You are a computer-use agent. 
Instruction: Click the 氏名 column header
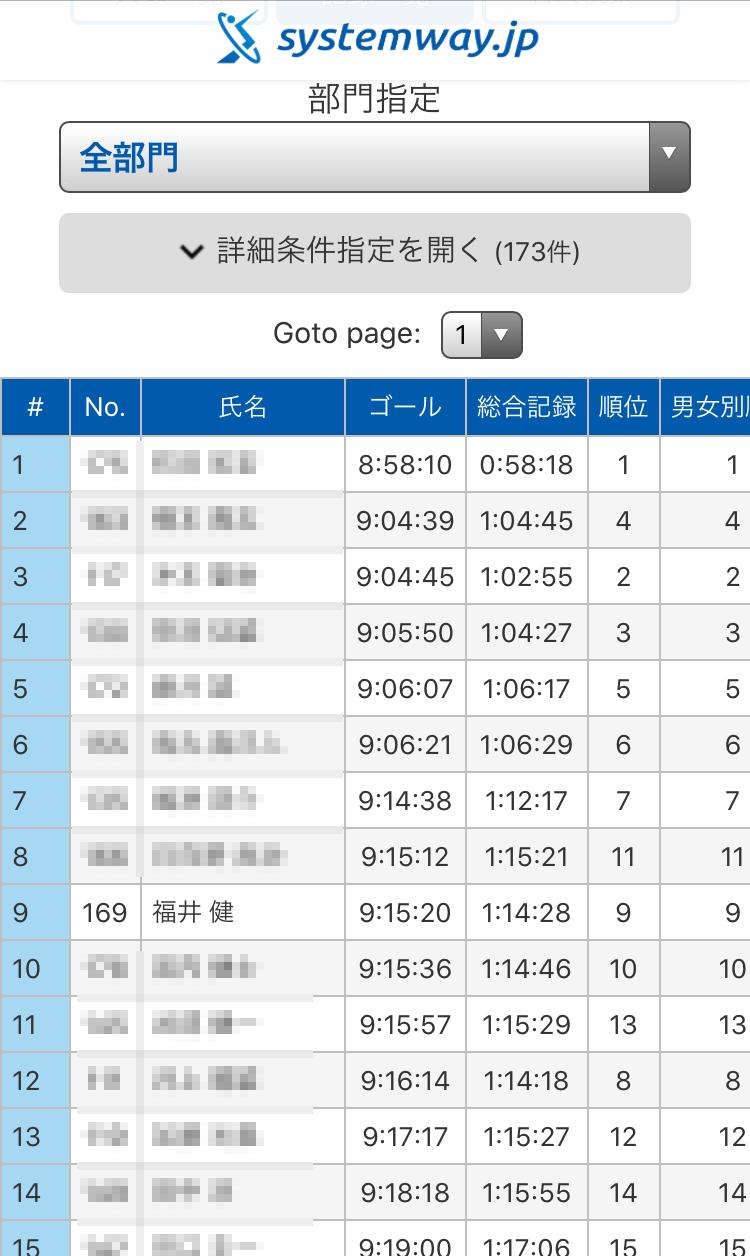[x=243, y=407]
